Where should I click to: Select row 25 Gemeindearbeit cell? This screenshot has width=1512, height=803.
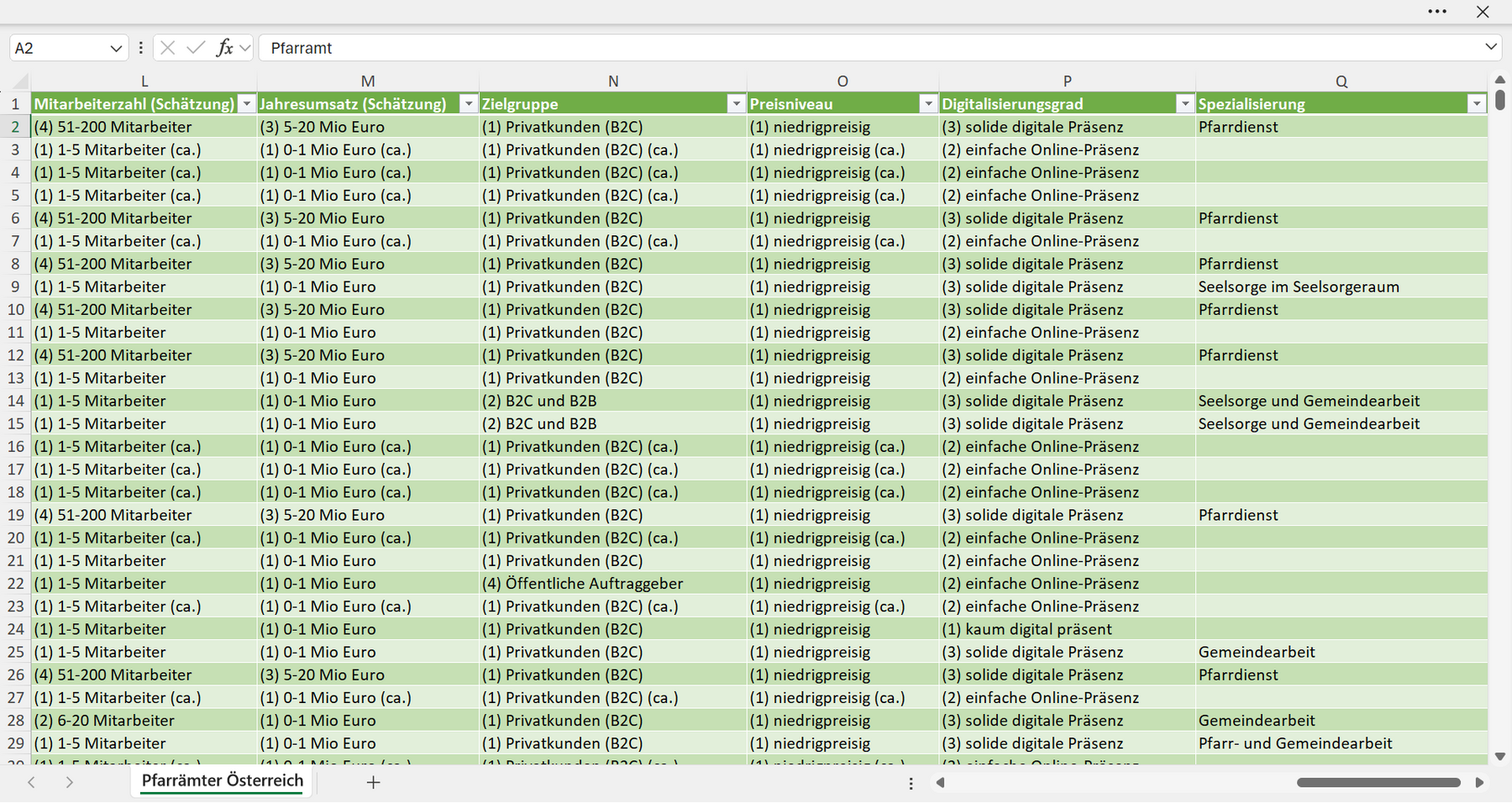pos(1341,652)
